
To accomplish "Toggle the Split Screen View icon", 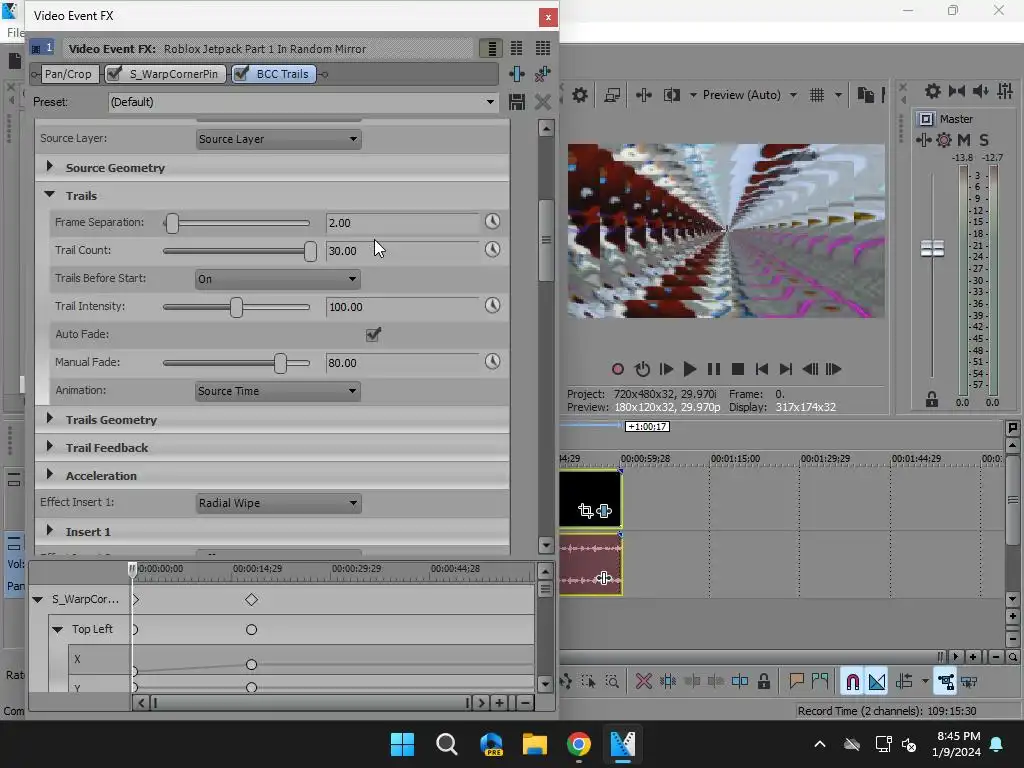I will click(672, 95).
